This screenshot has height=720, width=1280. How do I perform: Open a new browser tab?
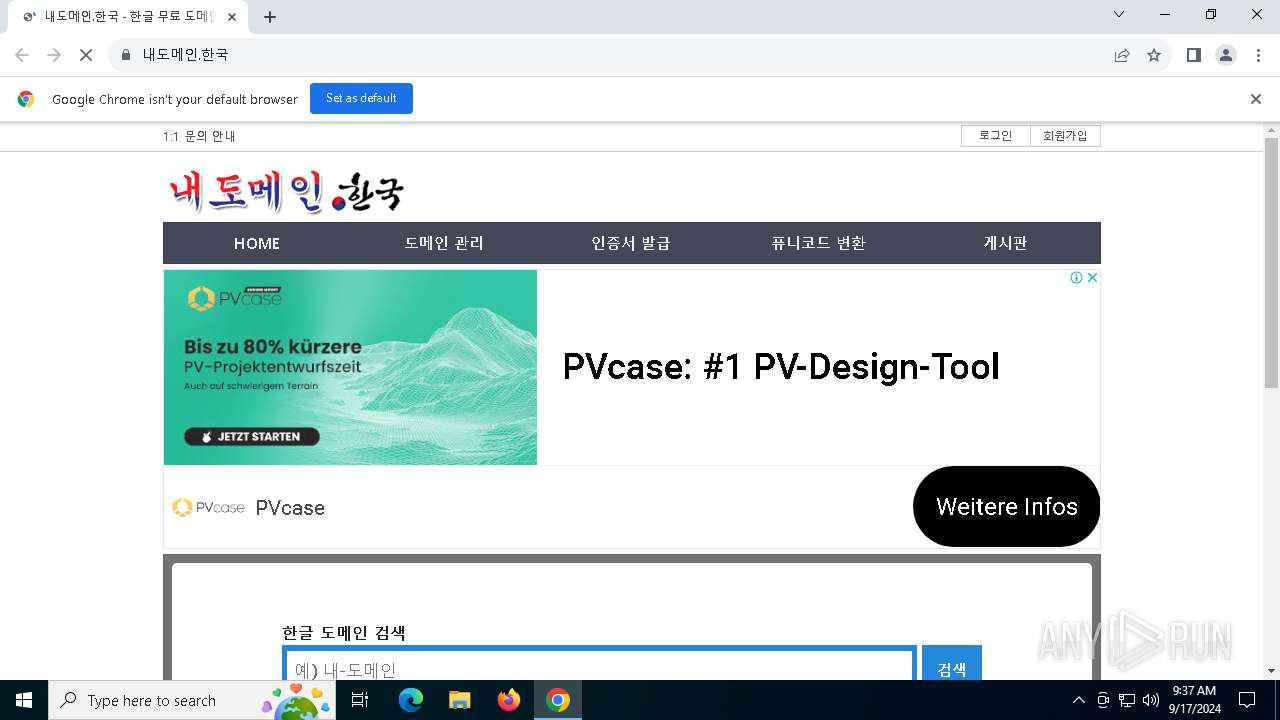[270, 17]
